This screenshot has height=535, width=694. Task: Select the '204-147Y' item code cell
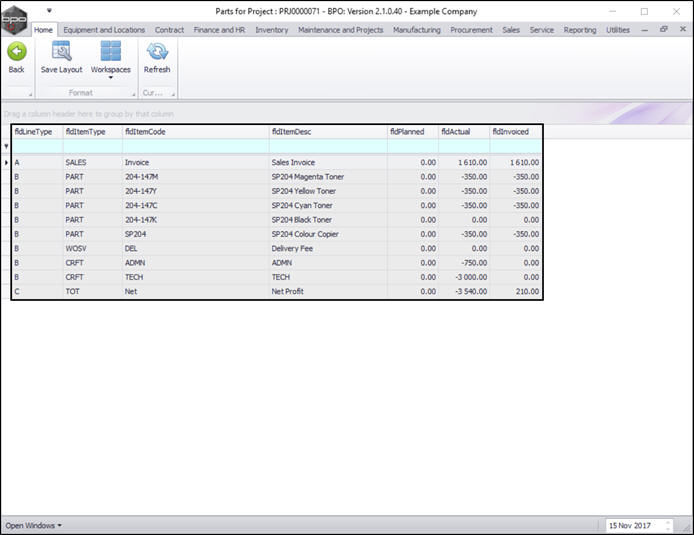[196, 191]
